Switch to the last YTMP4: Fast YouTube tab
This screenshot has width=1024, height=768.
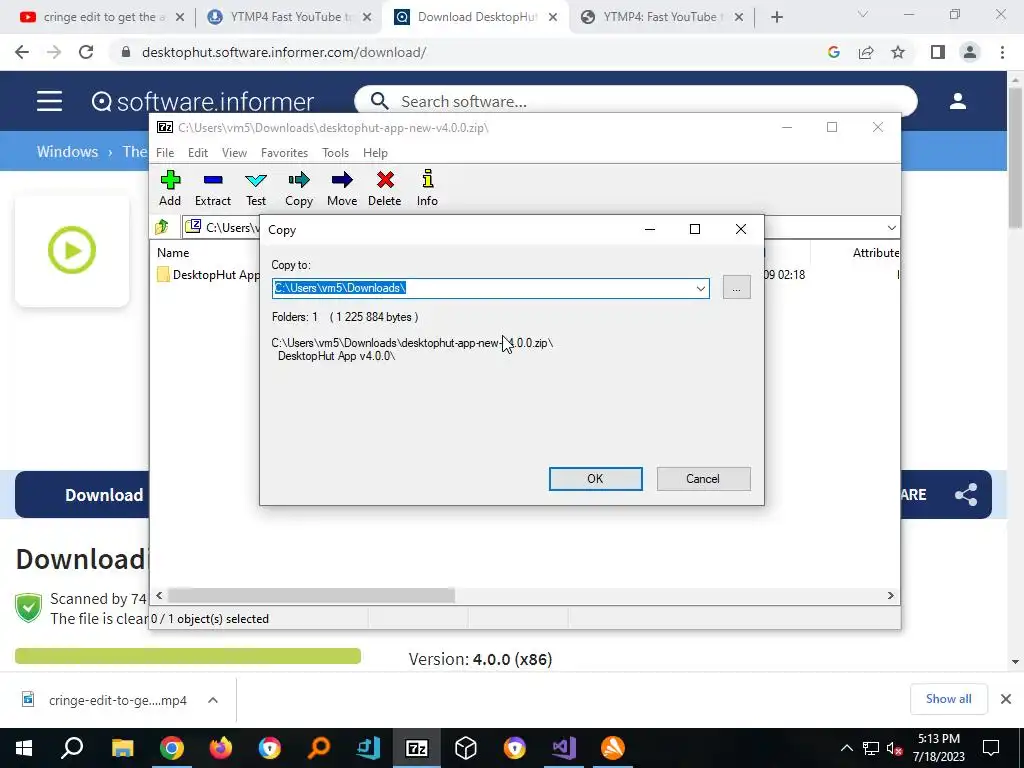click(x=663, y=17)
